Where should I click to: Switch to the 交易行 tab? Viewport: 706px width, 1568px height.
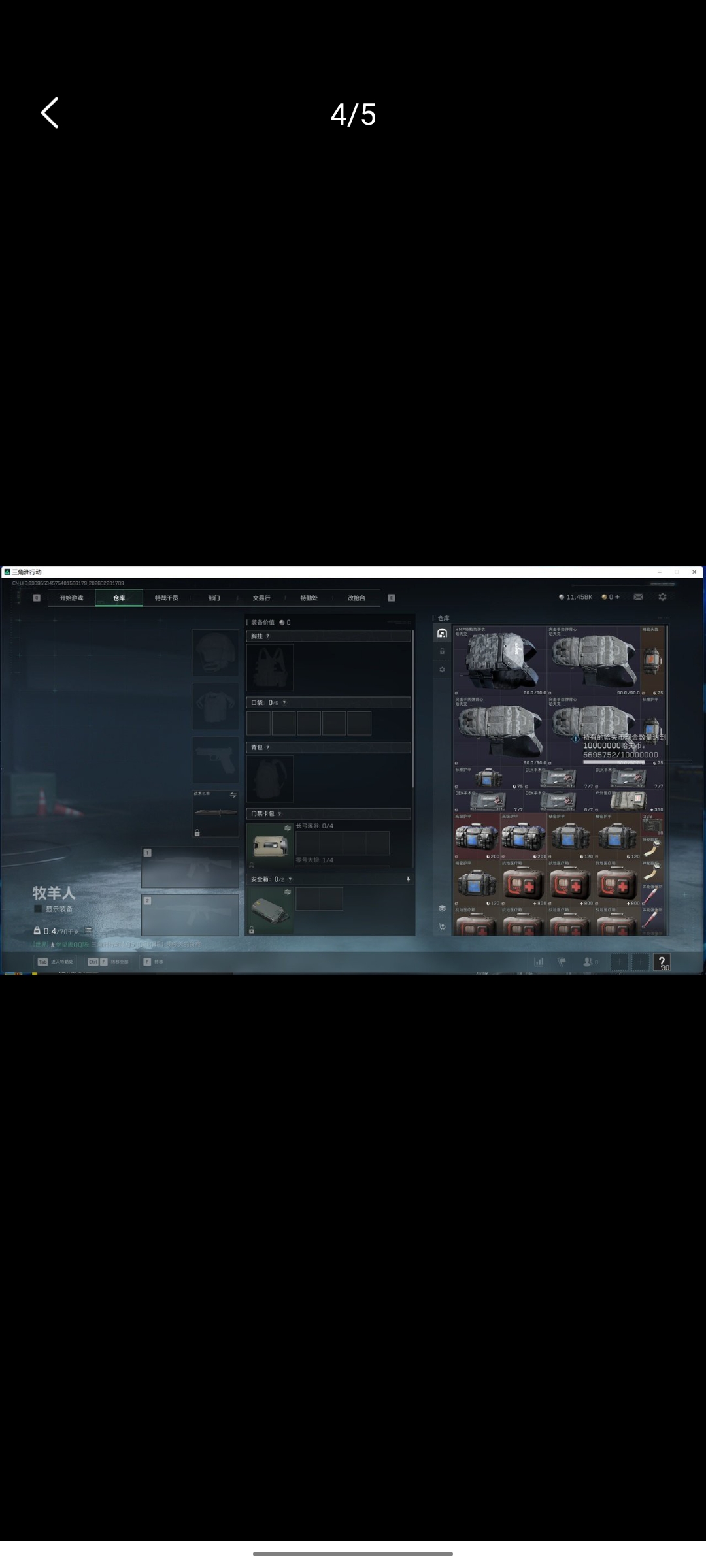click(261, 598)
